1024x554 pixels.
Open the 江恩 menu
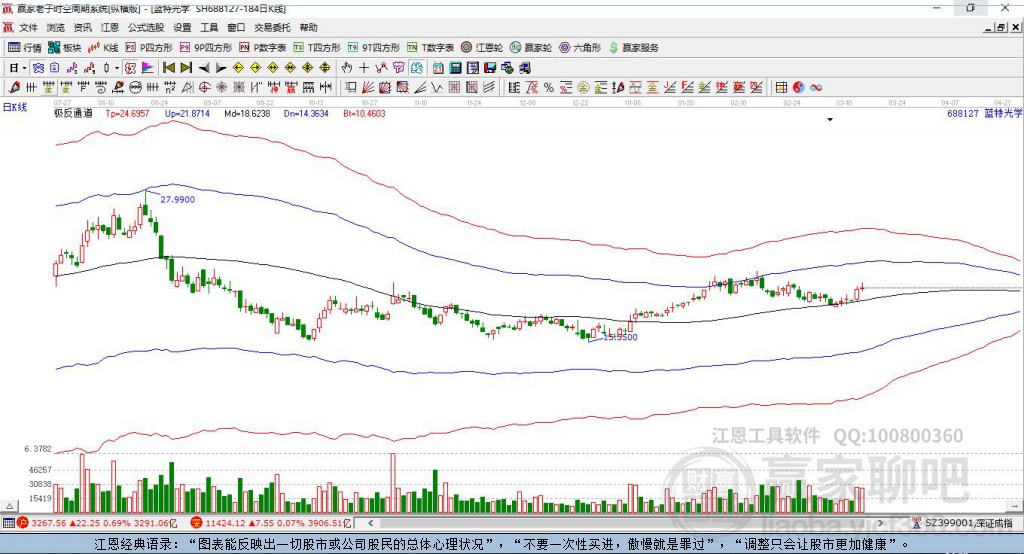[x=110, y=27]
